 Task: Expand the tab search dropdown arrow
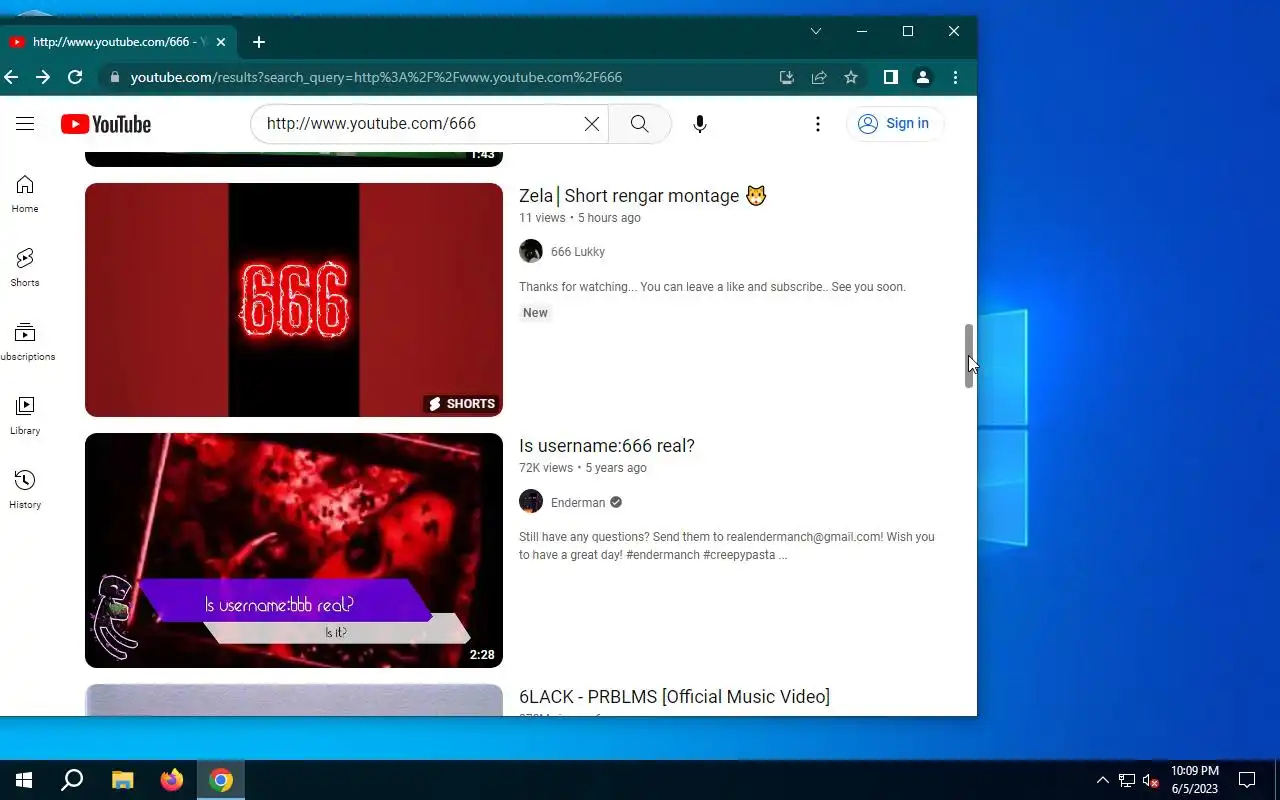click(x=816, y=32)
